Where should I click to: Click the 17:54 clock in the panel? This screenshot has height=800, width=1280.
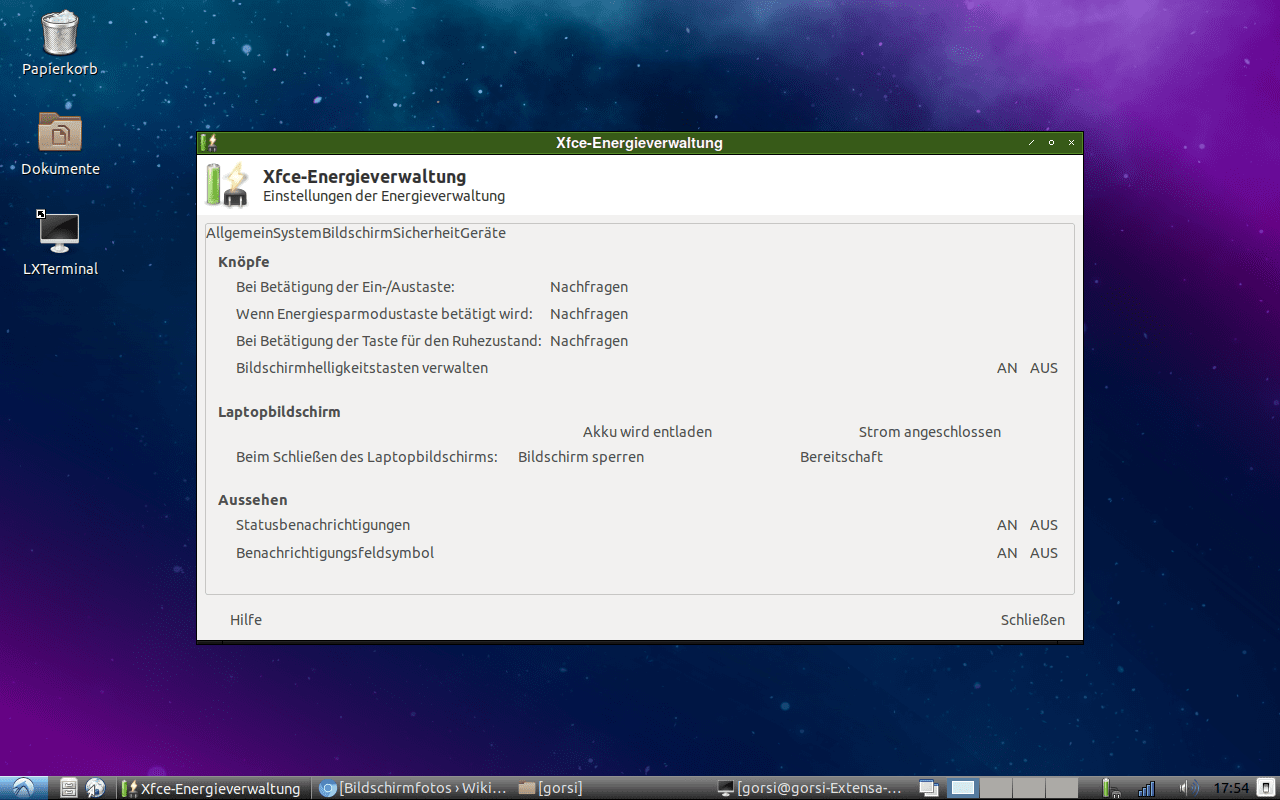tap(1231, 788)
